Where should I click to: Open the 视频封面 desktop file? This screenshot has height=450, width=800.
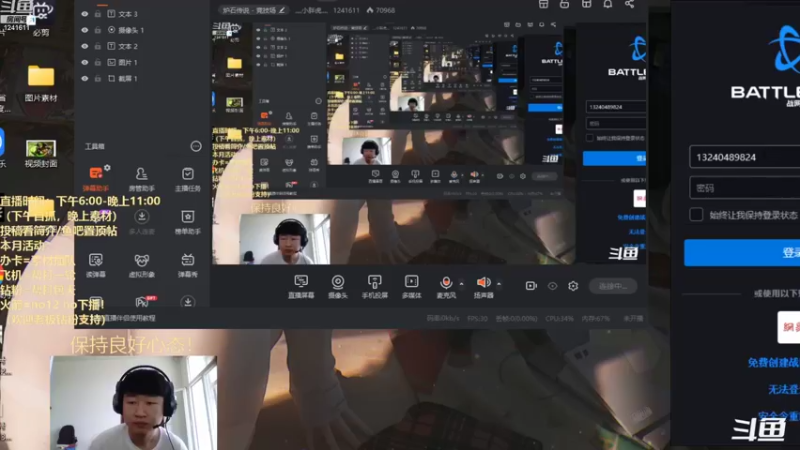click(41, 154)
